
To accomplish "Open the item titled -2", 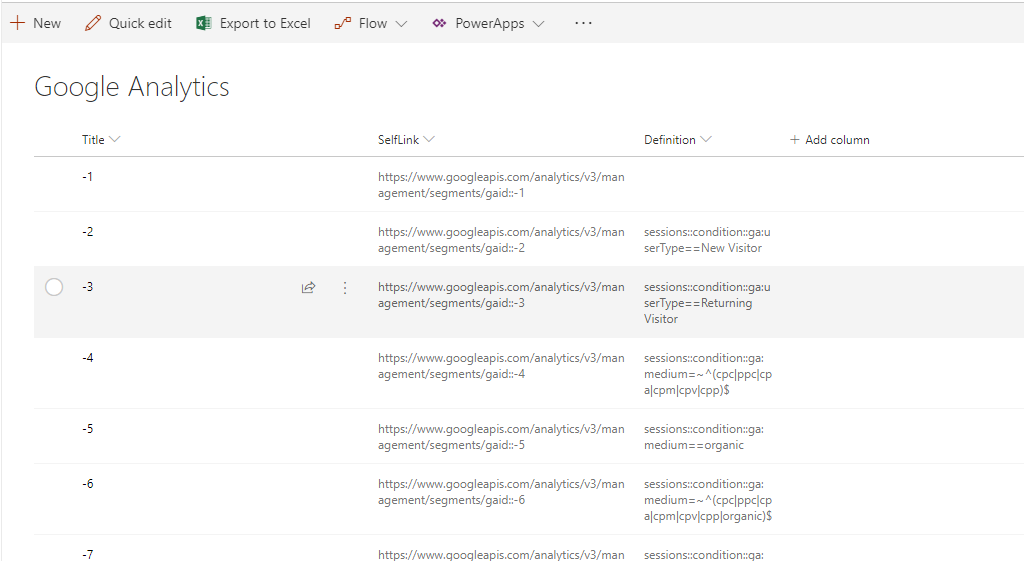I will pyautogui.click(x=88, y=232).
